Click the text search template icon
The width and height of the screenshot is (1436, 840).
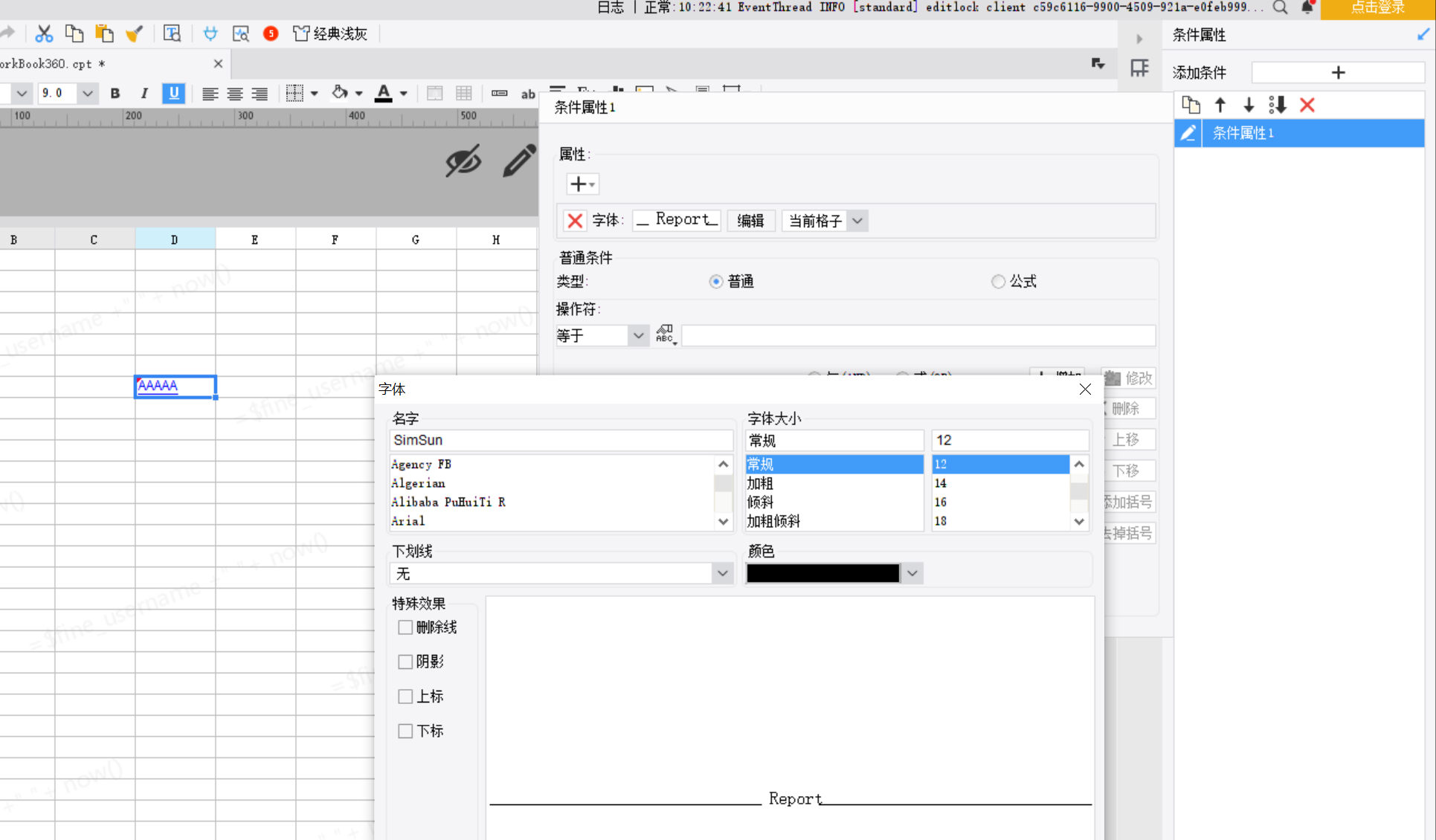(172, 33)
